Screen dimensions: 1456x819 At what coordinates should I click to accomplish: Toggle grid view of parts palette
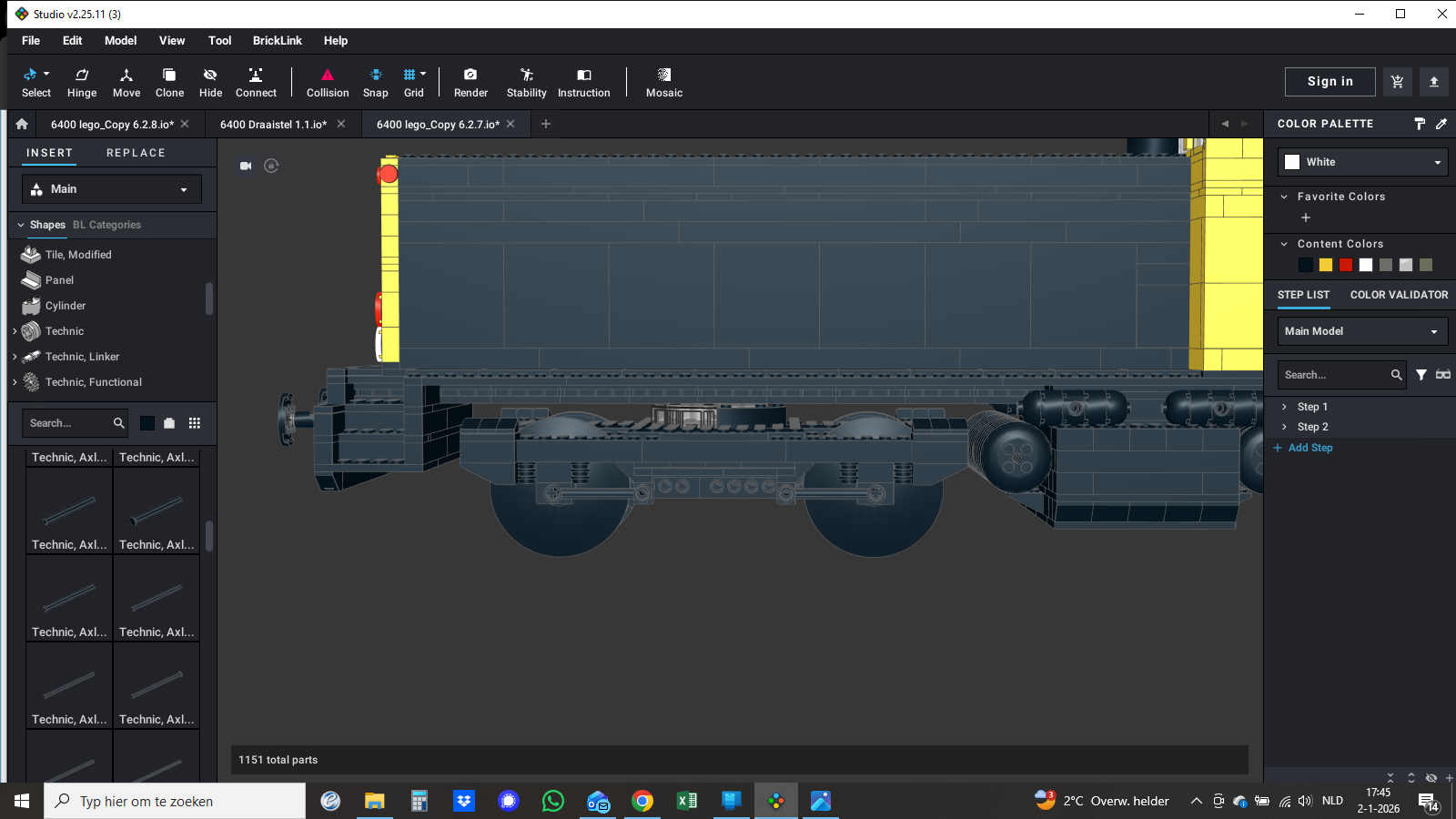coord(194,423)
